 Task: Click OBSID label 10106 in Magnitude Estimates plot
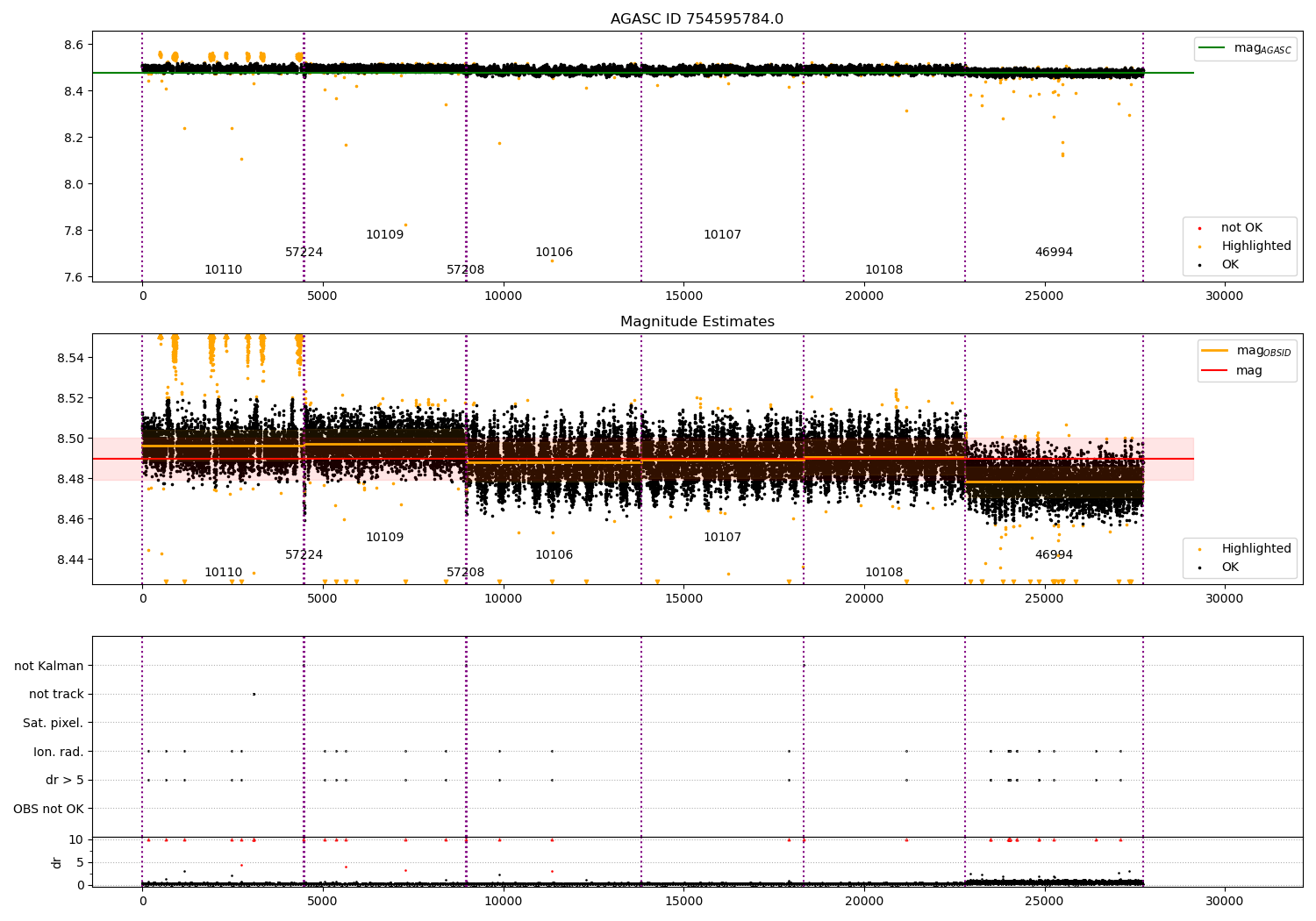click(554, 554)
